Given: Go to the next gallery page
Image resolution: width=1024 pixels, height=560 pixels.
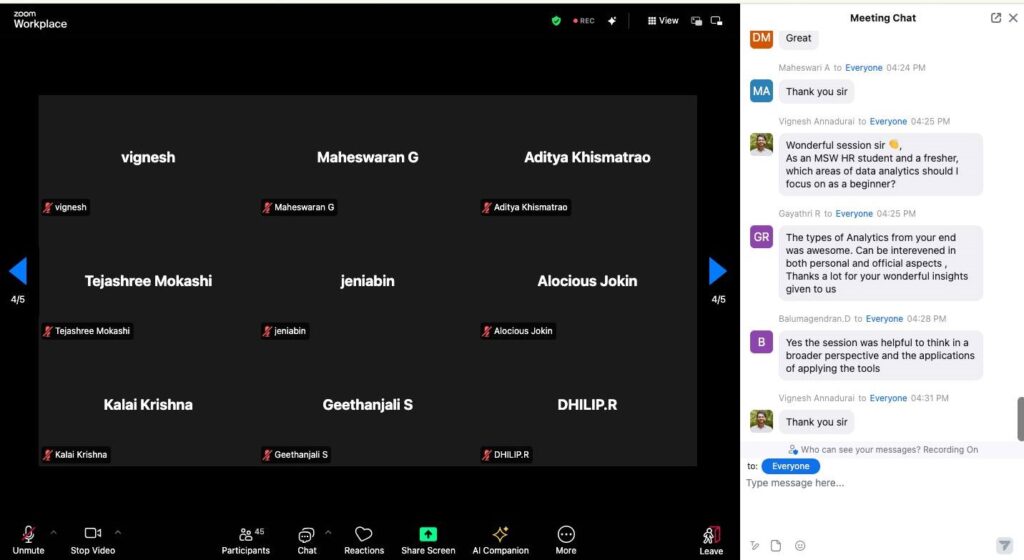Looking at the screenshot, I should [717, 271].
